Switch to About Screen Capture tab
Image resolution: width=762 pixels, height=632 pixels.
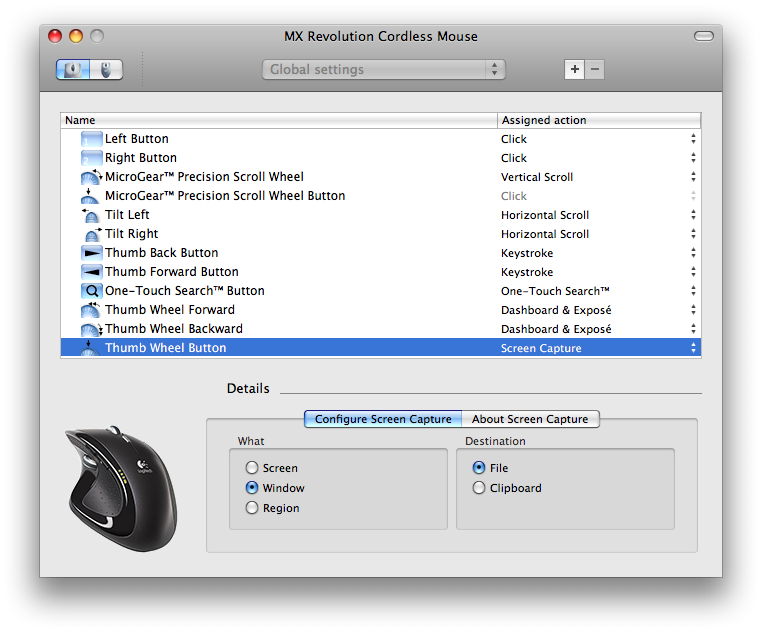[x=530, y=419]
